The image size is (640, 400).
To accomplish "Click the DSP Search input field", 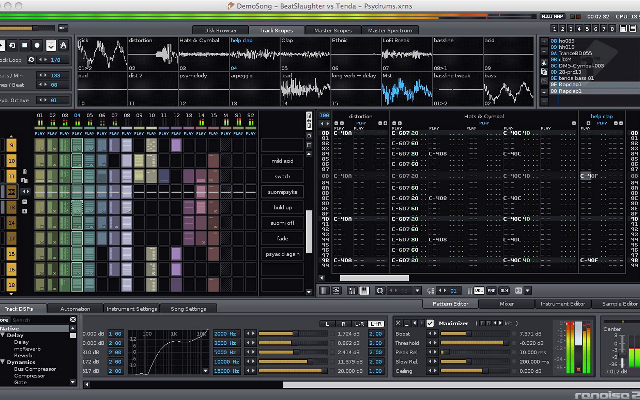I will [x=40, y=320].
